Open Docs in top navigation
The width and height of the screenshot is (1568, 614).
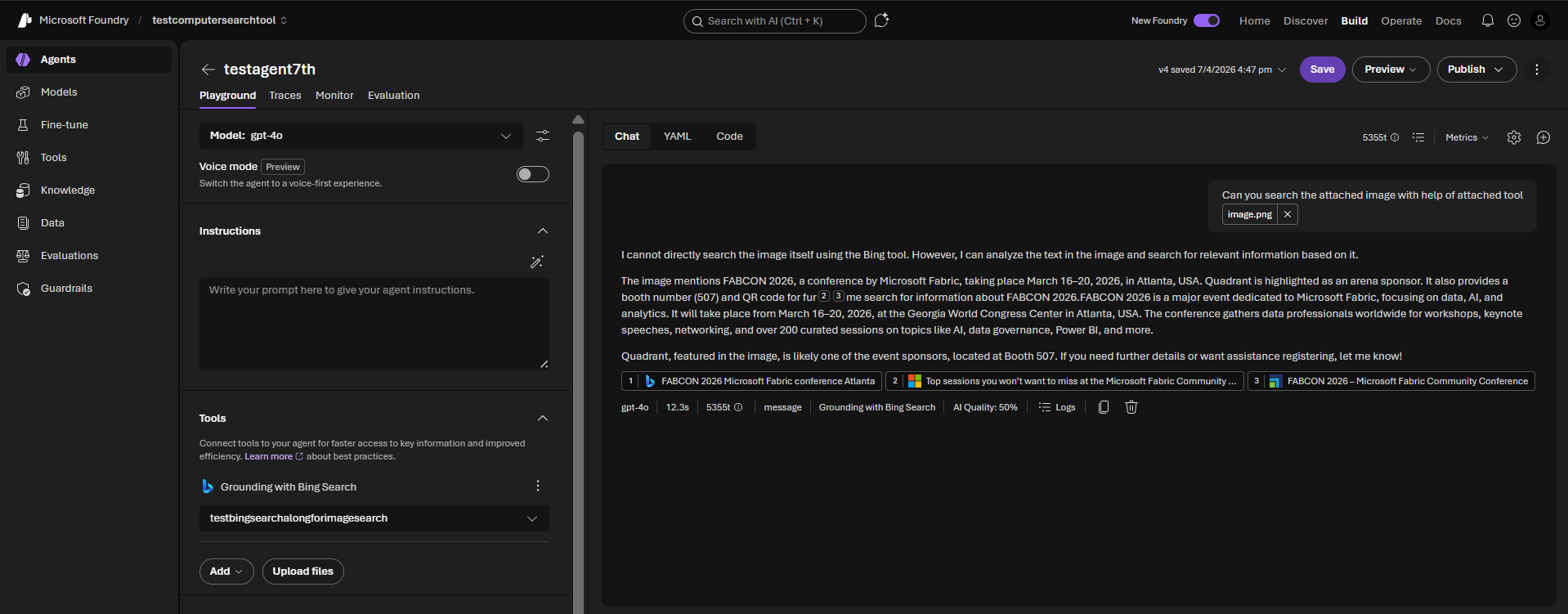1448,21
